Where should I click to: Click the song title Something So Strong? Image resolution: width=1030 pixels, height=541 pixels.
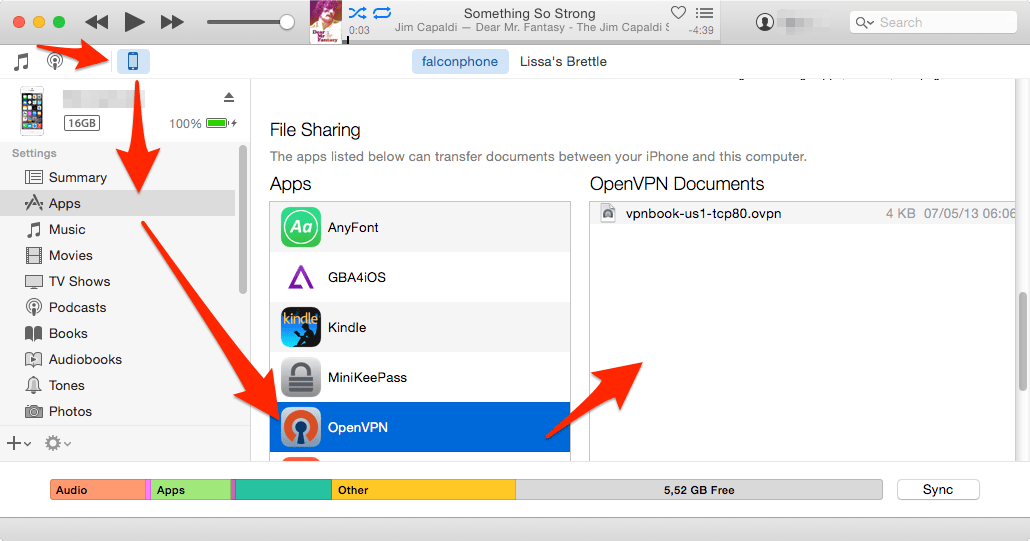(x=529, y=13)
